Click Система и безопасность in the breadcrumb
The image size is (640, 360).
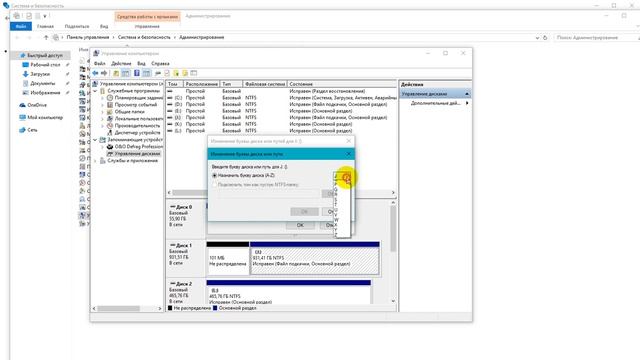tap(144, 37)
